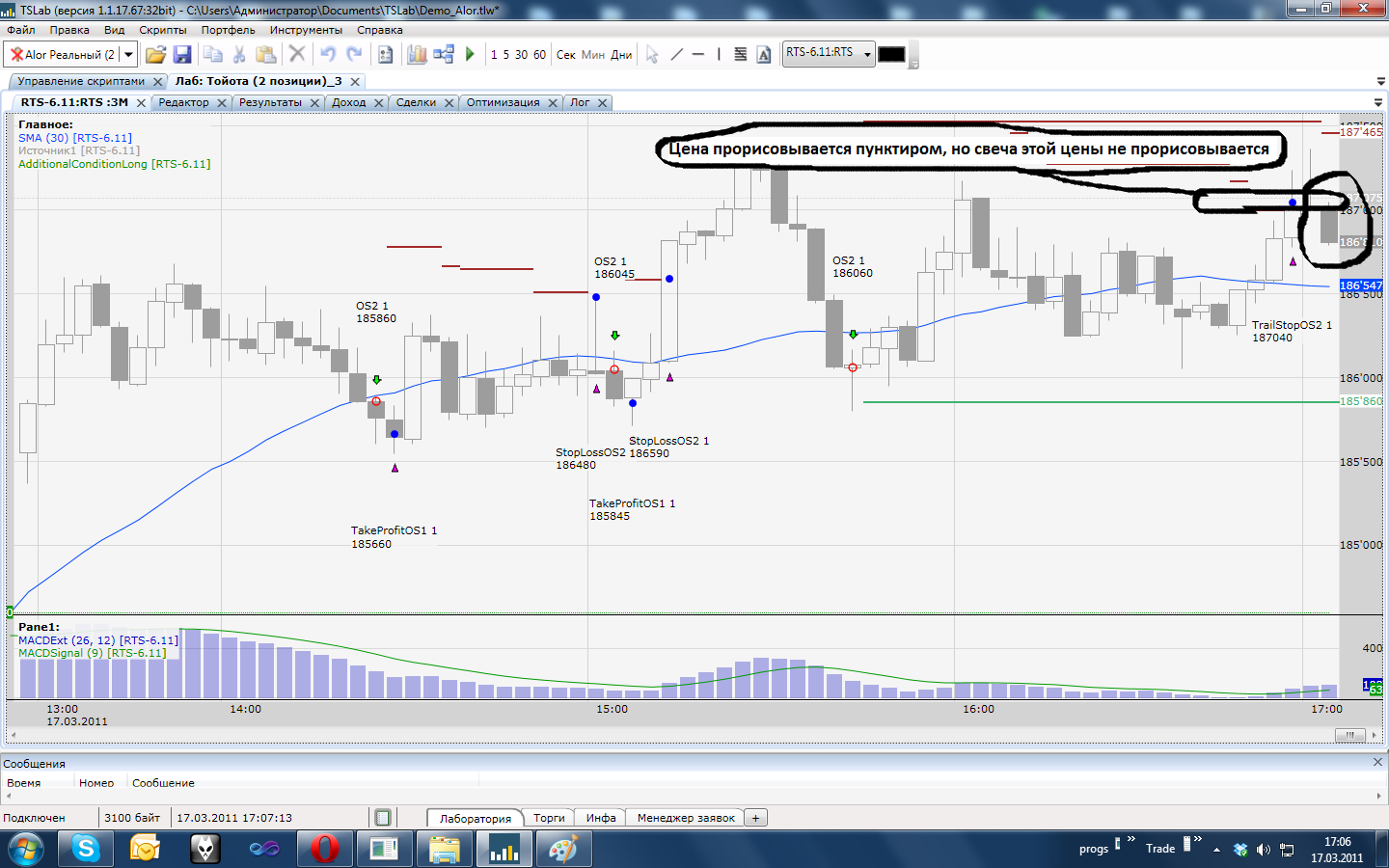Screen dimensions: 1389x868
Task: Select the vertical line drawing tool
Action: tap(719, 55)
